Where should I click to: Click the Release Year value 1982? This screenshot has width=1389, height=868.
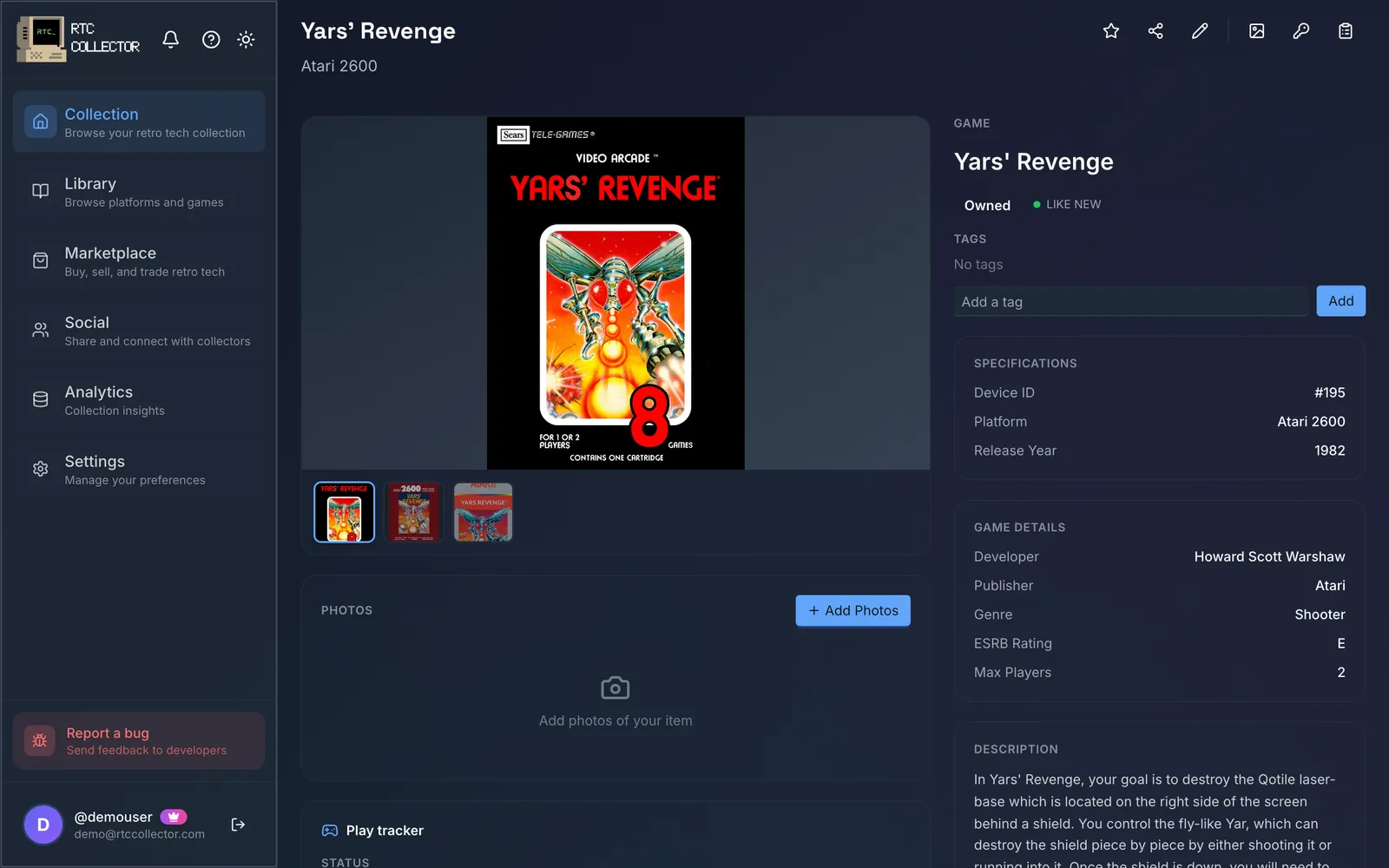[x=1330, y=450]
